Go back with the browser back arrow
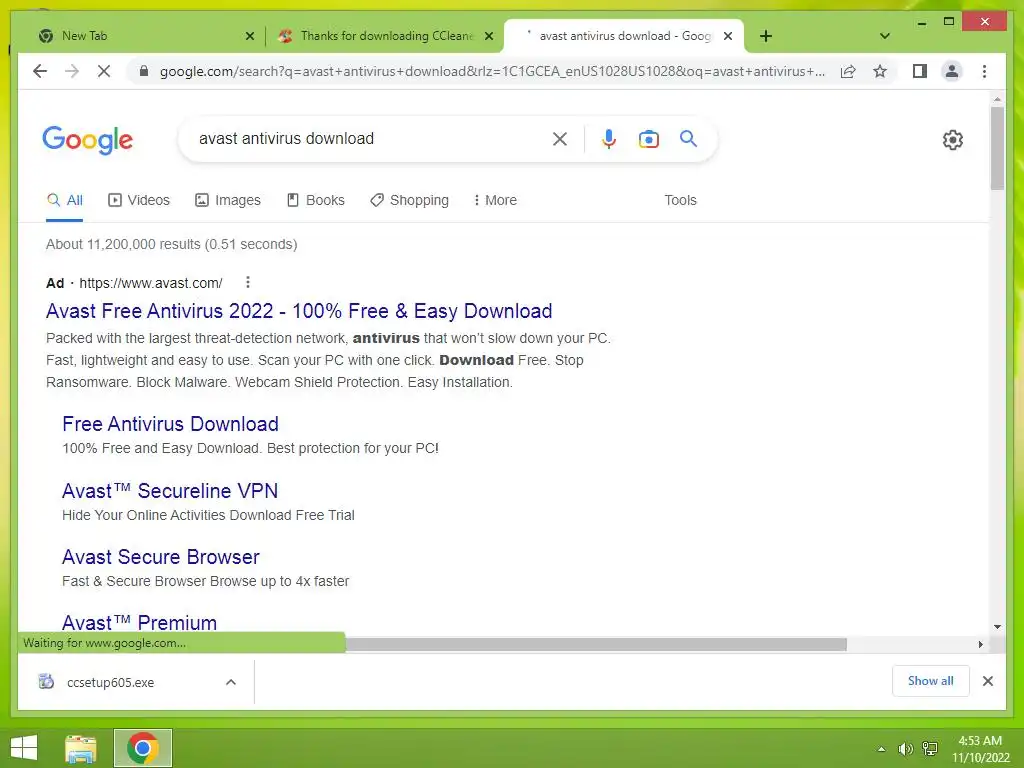 40,71
